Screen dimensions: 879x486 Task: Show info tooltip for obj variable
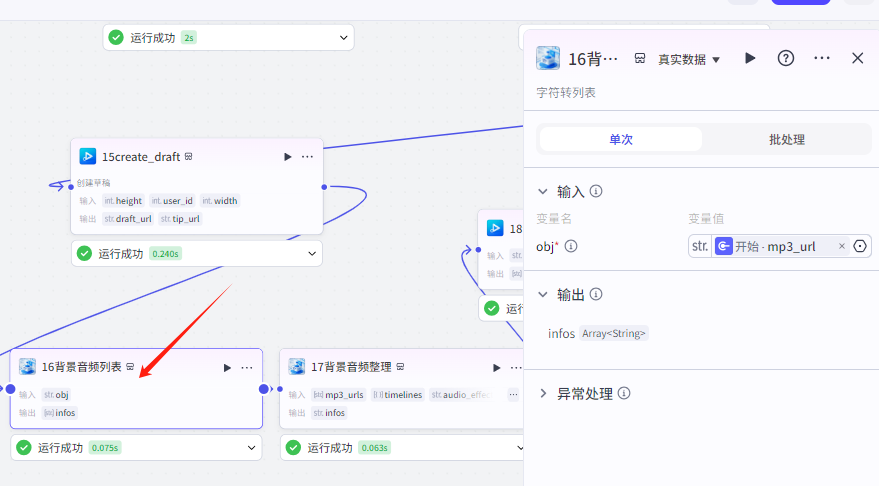[x=571, y=246]
